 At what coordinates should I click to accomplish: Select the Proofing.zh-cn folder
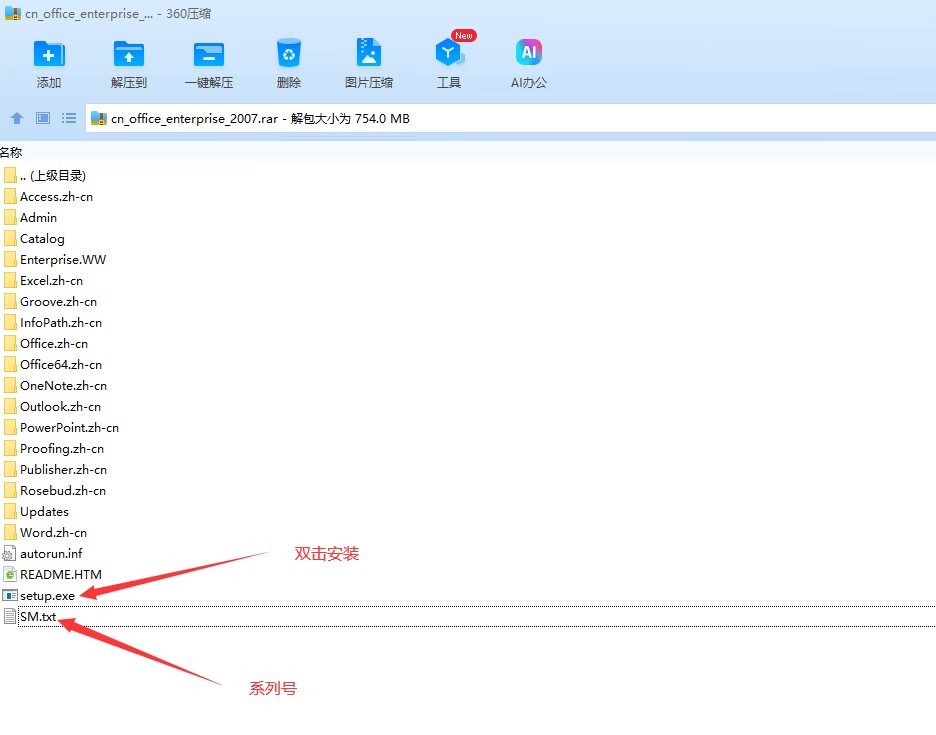click(54, 448)
